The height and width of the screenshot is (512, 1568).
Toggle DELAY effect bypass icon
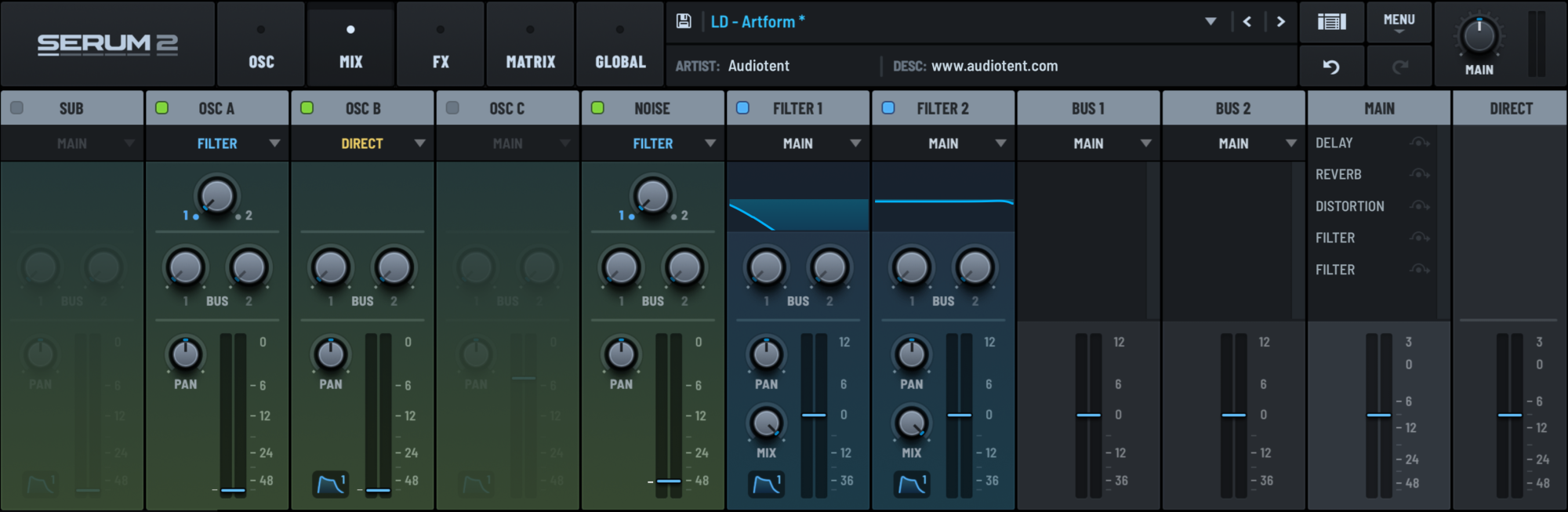[x=1419, y=143]
